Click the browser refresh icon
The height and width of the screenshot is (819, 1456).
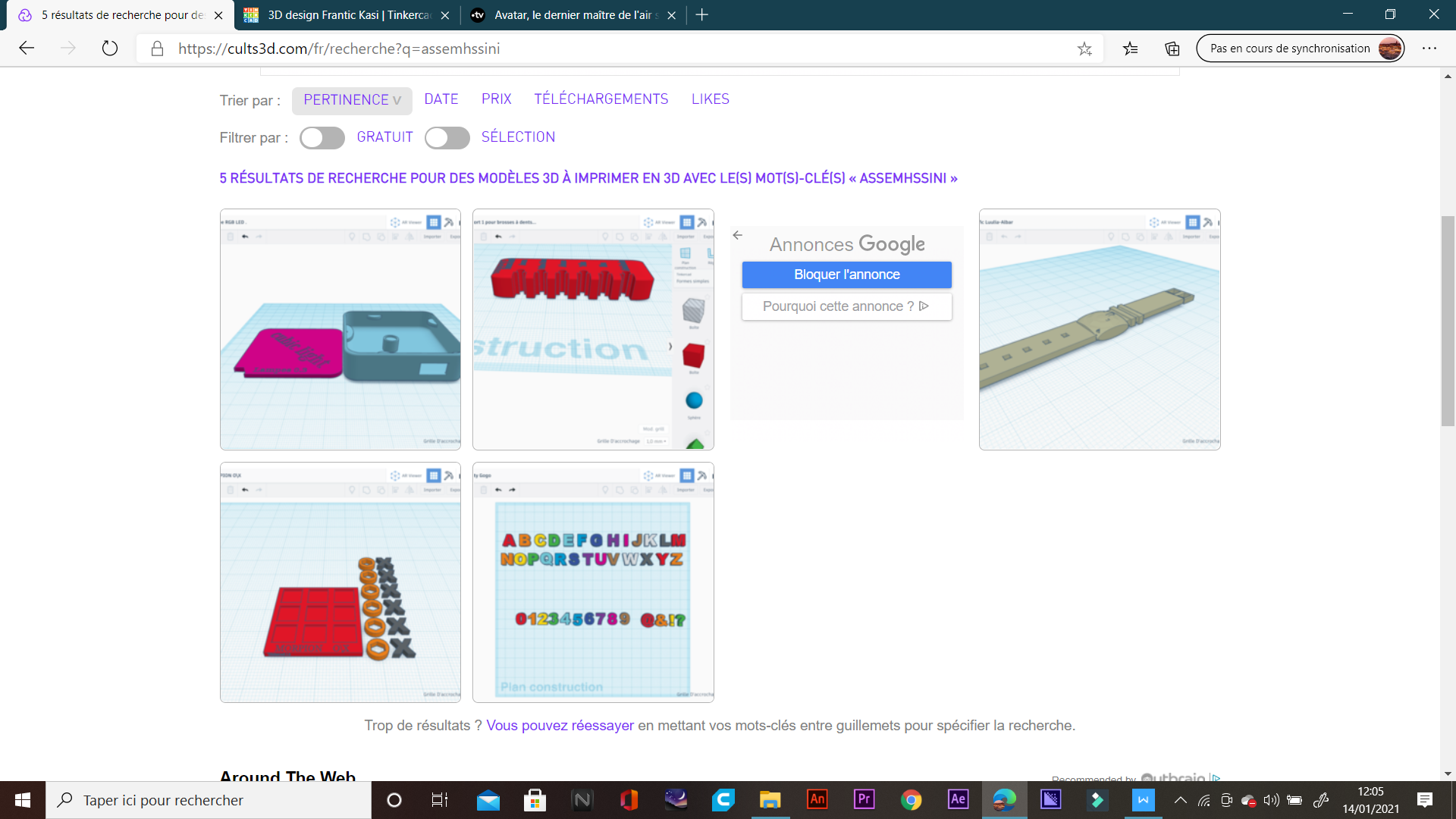pyautogui.click(x=110, y=49)
